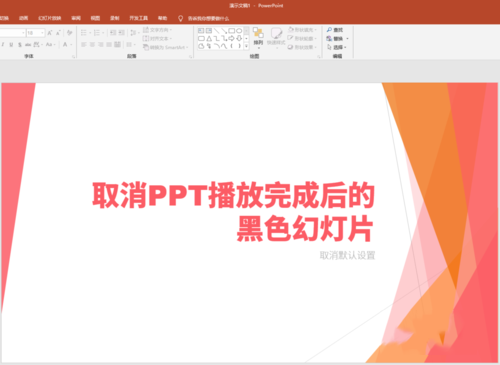Open 形状填充 (Shape Fill) options
The width and height of the screenshot is (500, 365).
tap(302, 30)
